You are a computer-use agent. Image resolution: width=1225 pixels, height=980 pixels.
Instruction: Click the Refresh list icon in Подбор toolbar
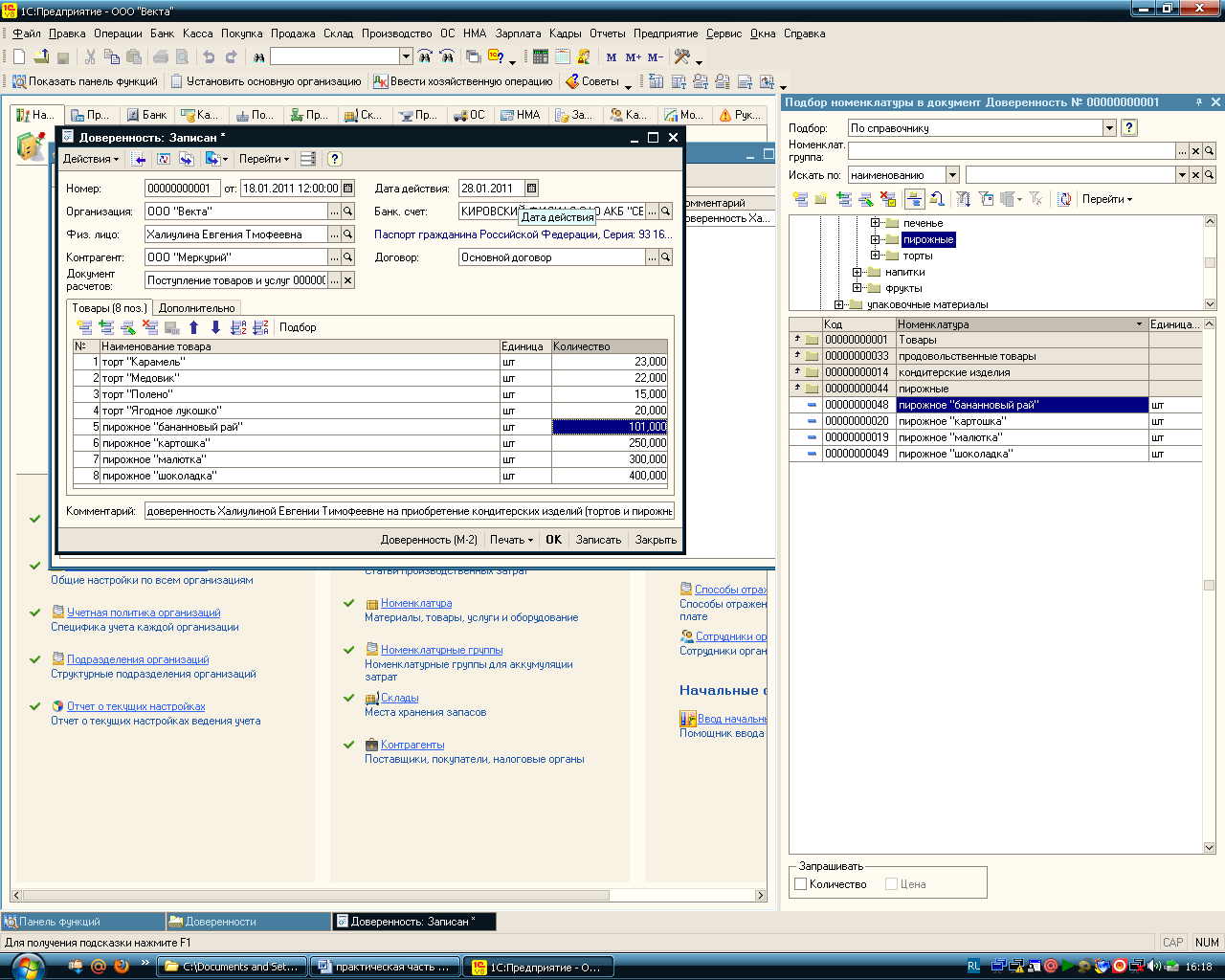(x=1064, y=199)
